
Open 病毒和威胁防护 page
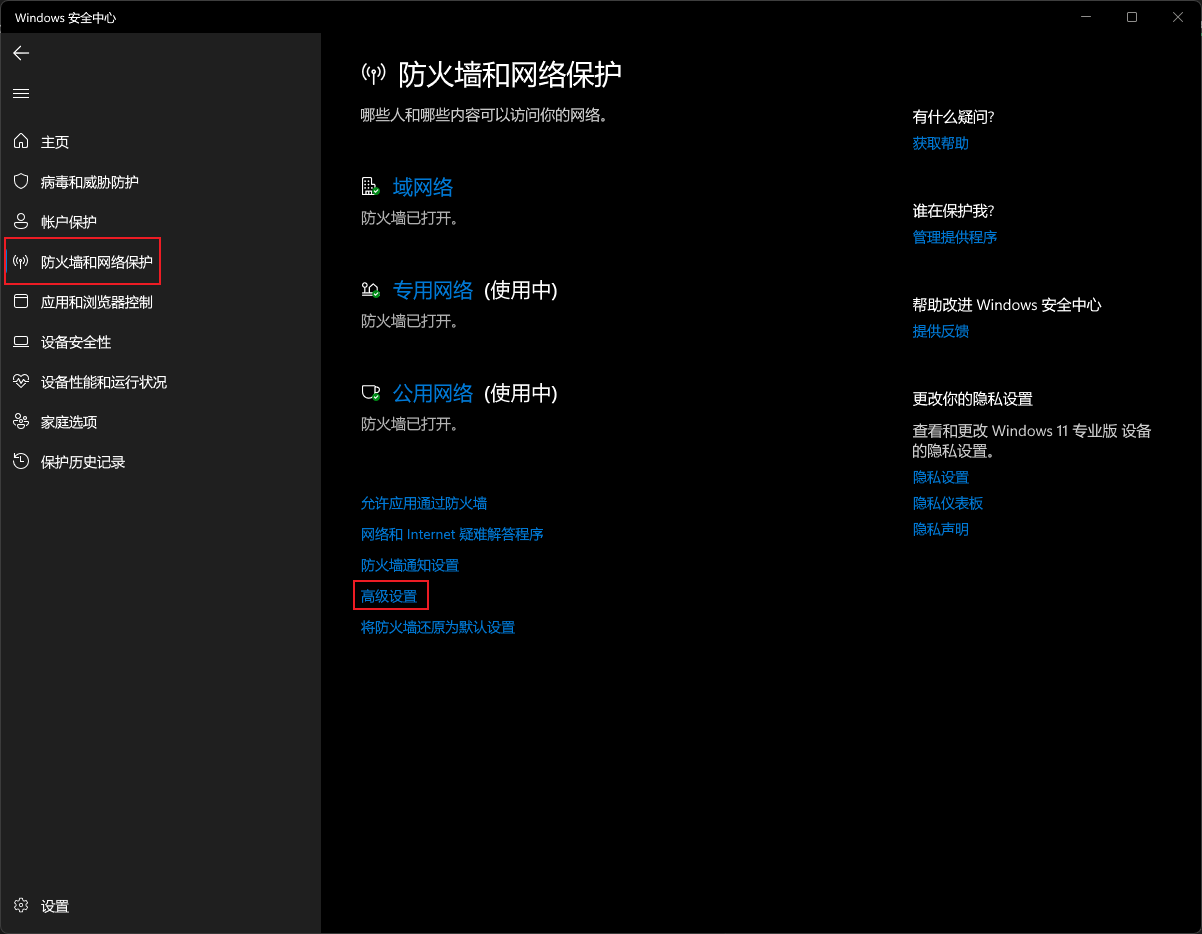[160, 182]
